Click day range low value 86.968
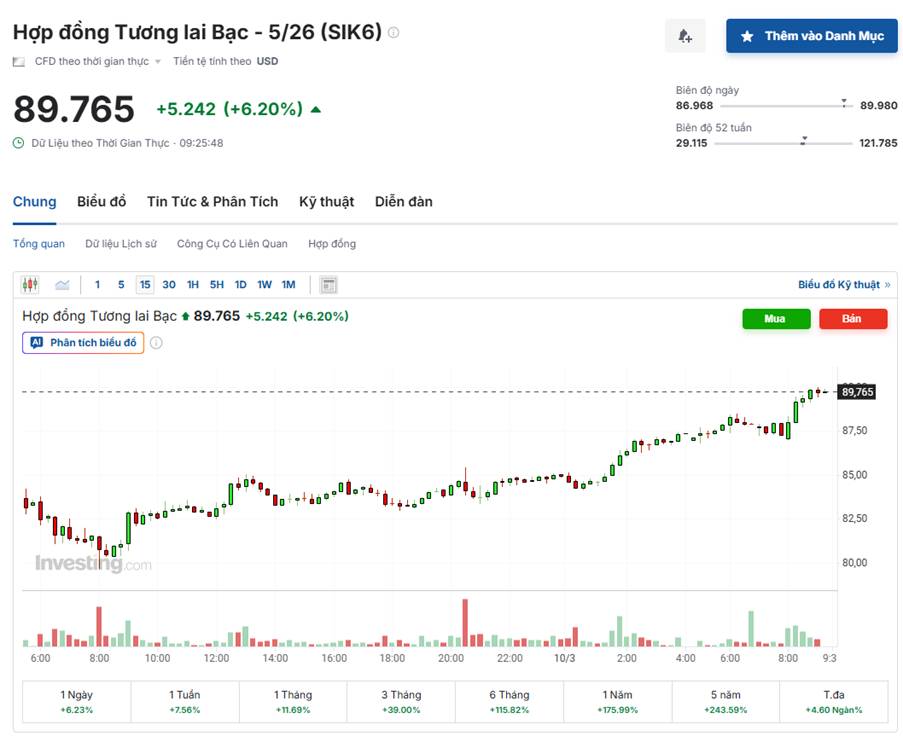Viewport: 903px width, 736px height. tap(694, 105)
